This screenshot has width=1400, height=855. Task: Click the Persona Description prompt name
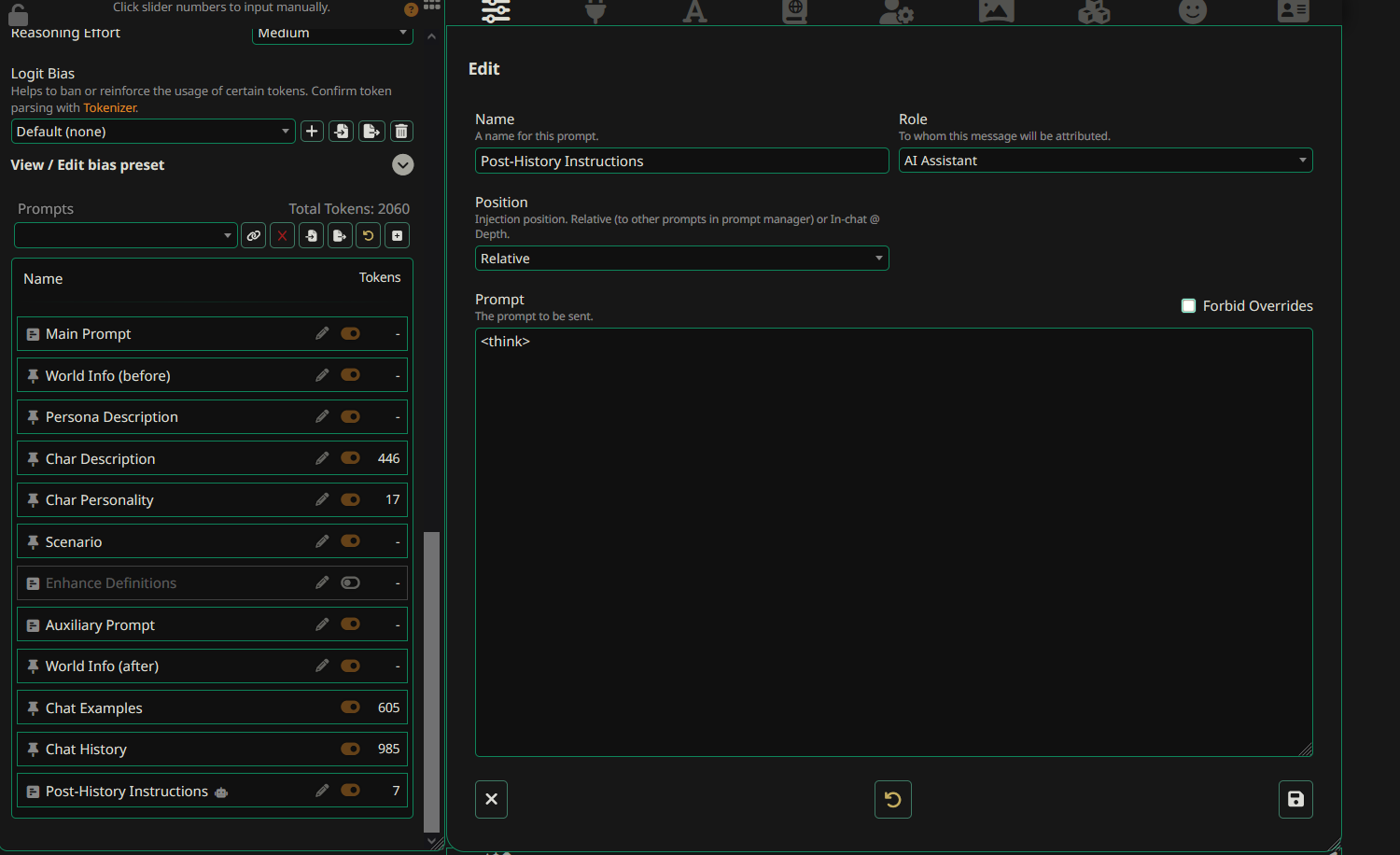tap(112, 417)
